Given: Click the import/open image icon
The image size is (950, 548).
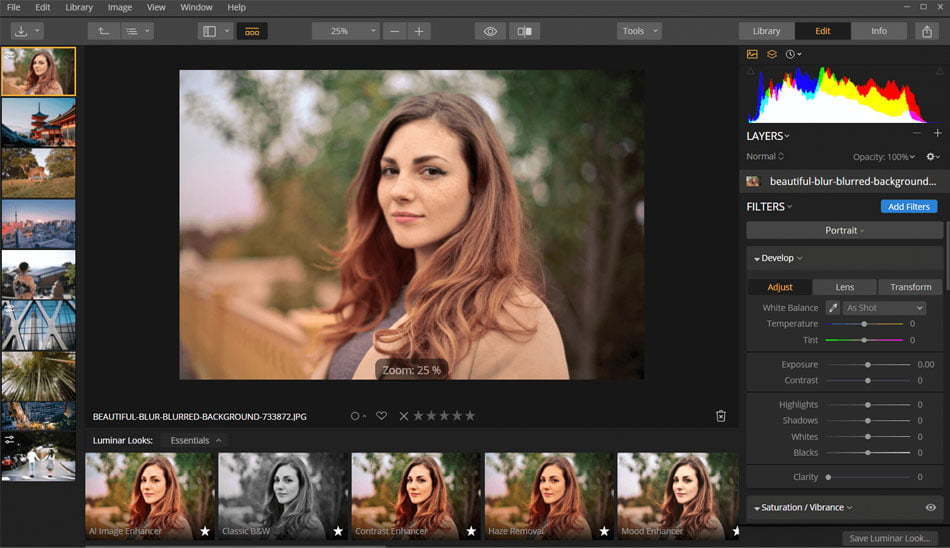Looking at the screenshot, I should [x=21, y=31].
